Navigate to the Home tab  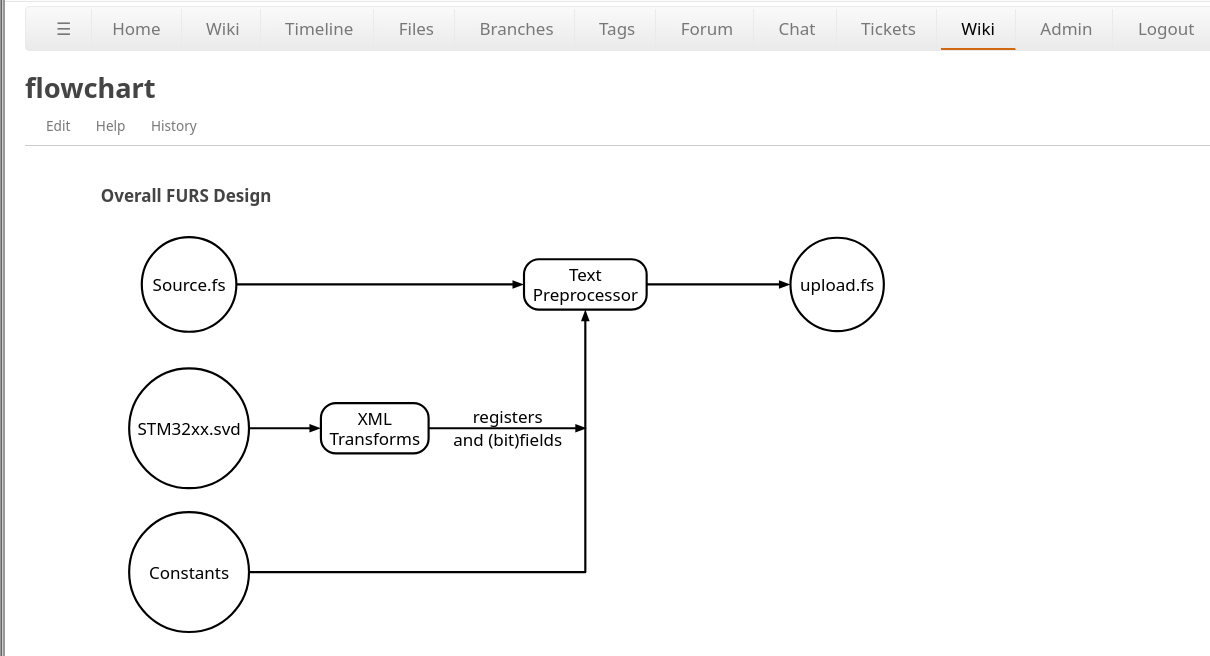[x=136, y=29]
